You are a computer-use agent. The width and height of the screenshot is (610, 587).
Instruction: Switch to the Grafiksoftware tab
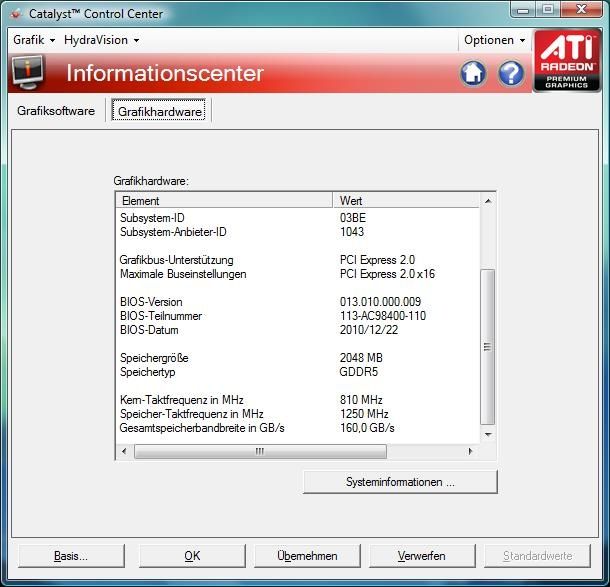tap(56, 111)
